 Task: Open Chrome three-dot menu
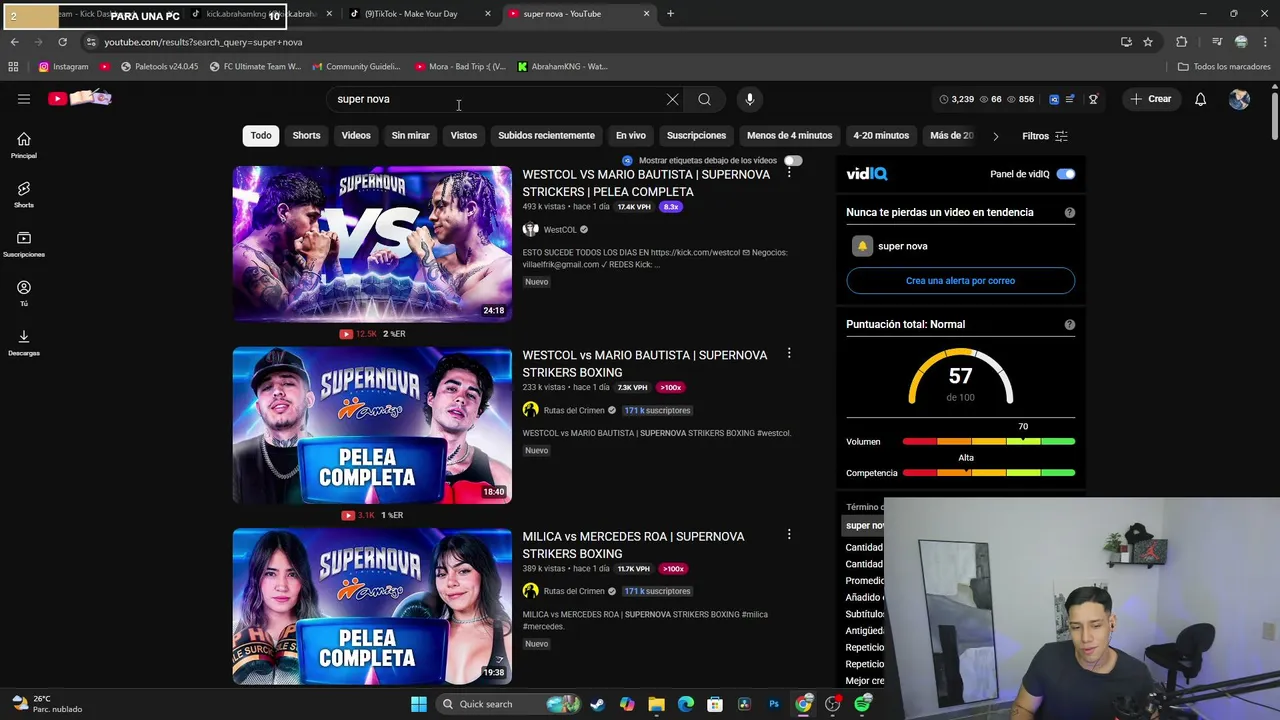point(1266,42)
